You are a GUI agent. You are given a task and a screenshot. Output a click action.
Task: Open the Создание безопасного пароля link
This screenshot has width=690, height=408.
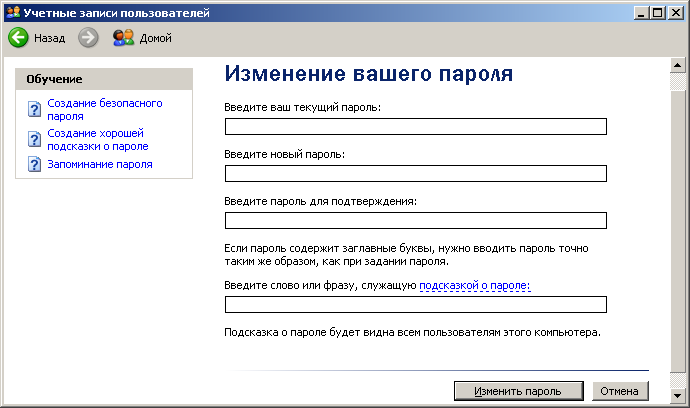coord(105,110)
